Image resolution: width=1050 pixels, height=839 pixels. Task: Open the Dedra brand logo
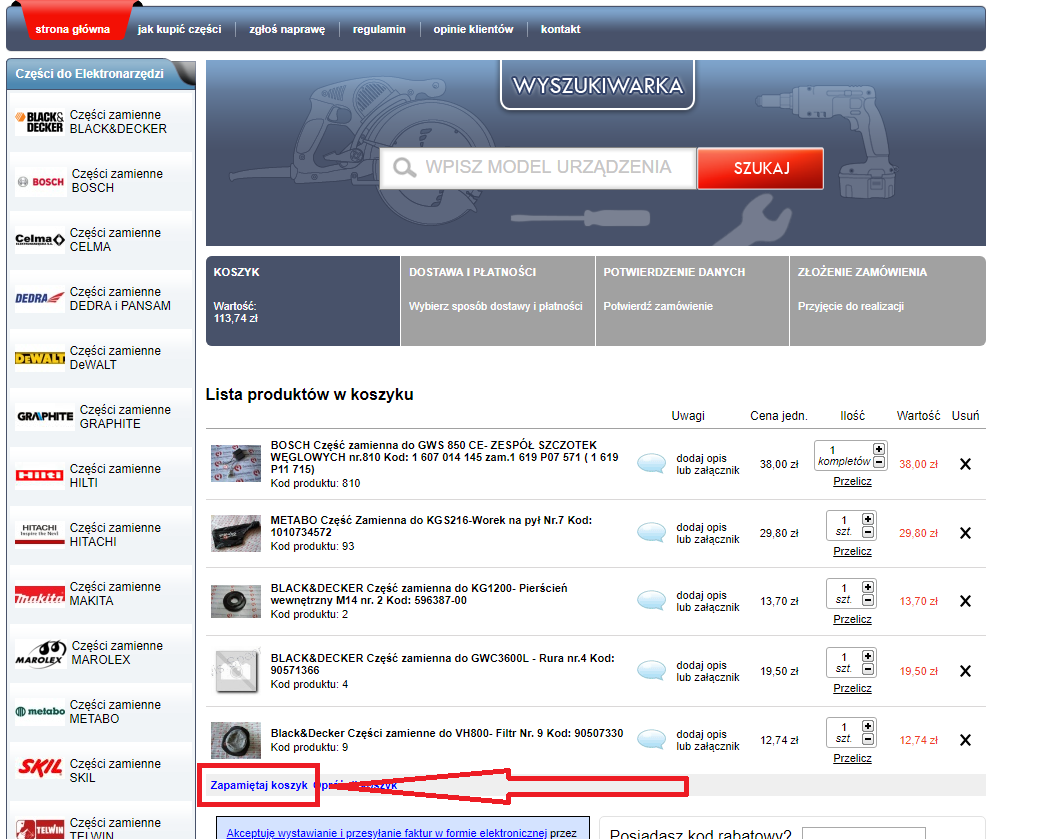click(40, 299)
